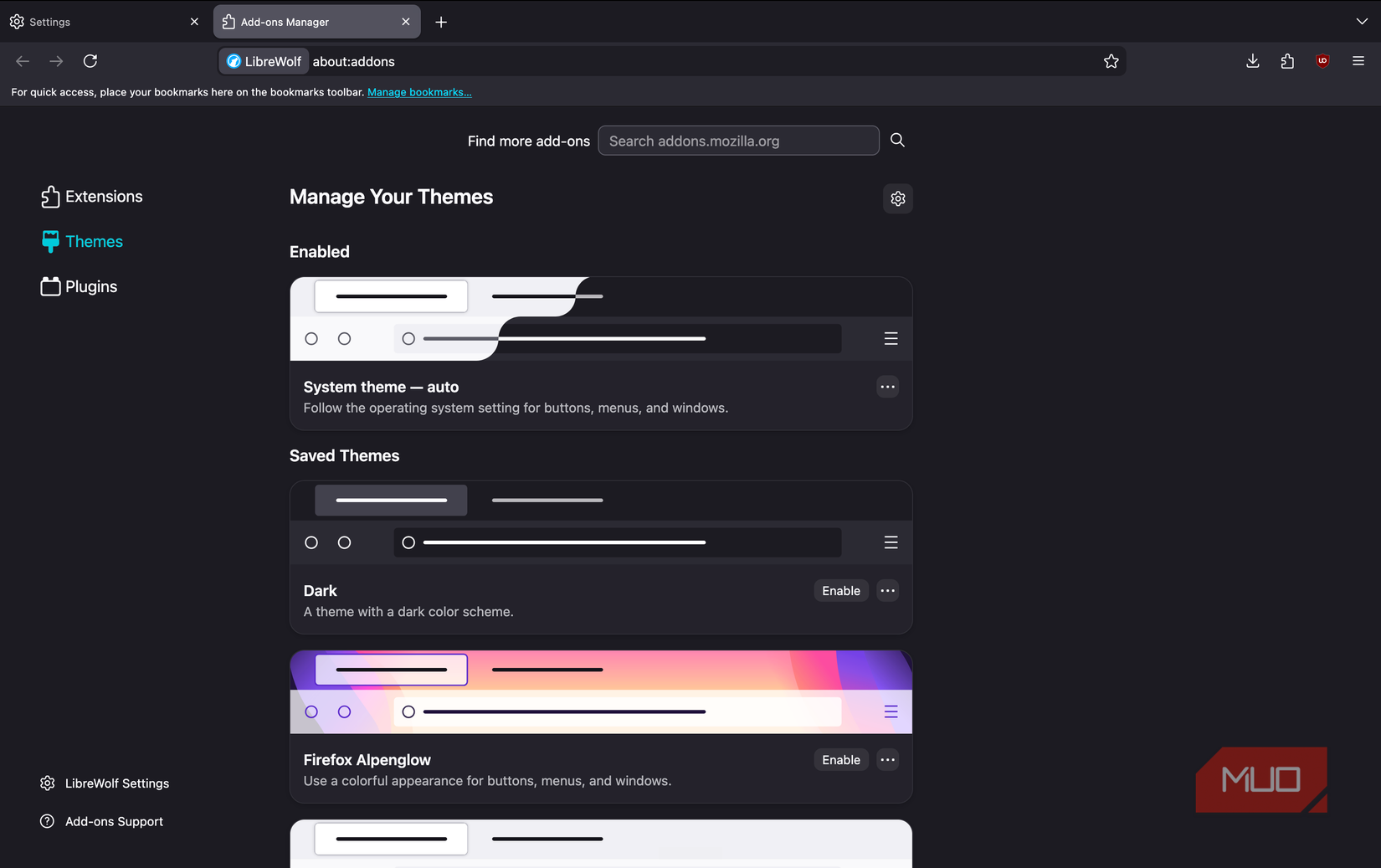
Task: Open the Extensions toolbar button
Action: click(1287, 61)
